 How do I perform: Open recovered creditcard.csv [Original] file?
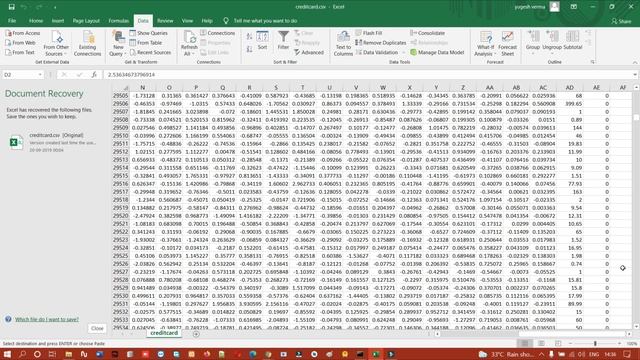pyautogui.click(x=53, y=142)
